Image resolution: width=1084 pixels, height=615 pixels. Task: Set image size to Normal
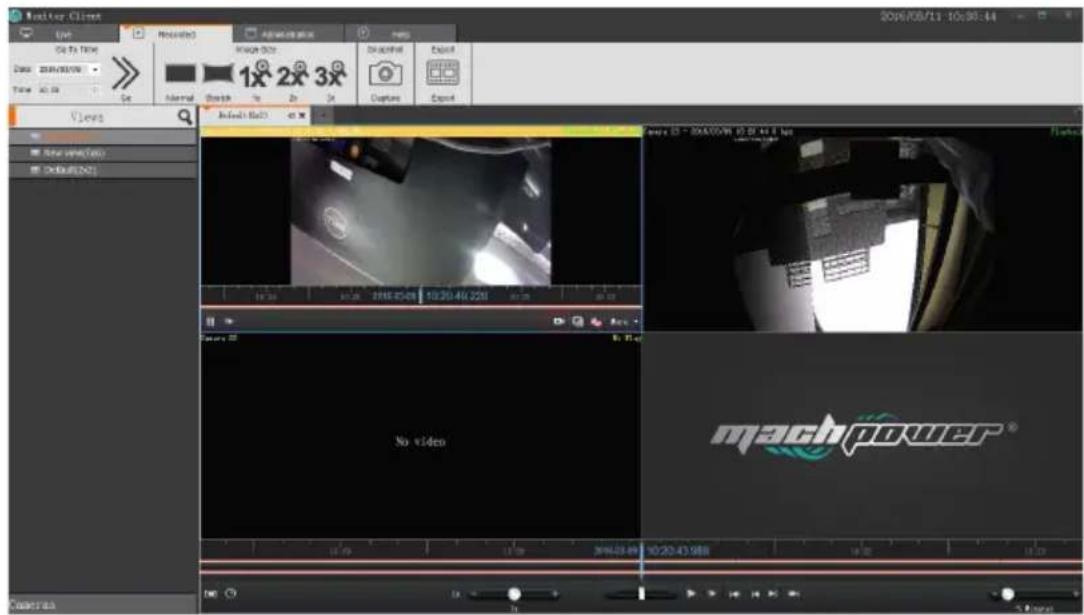[x=180, y=74]
